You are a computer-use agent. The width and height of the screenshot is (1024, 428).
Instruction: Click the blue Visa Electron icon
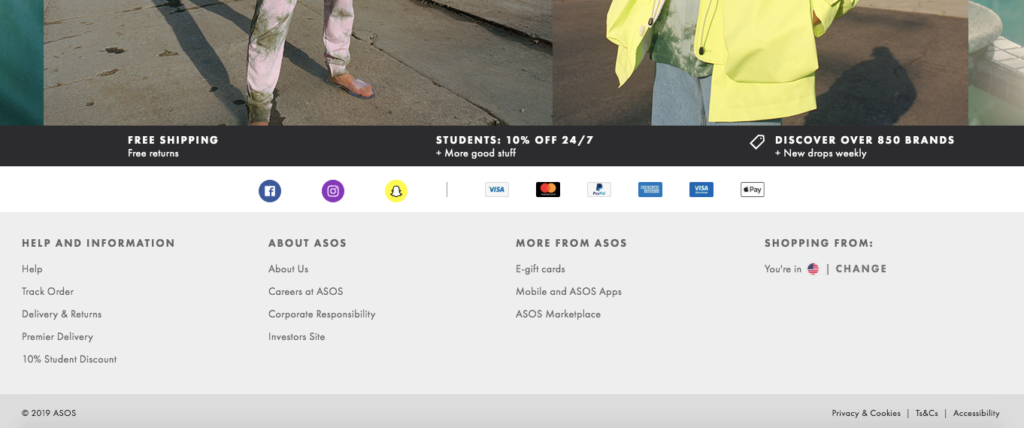click(x=701, y=189)
